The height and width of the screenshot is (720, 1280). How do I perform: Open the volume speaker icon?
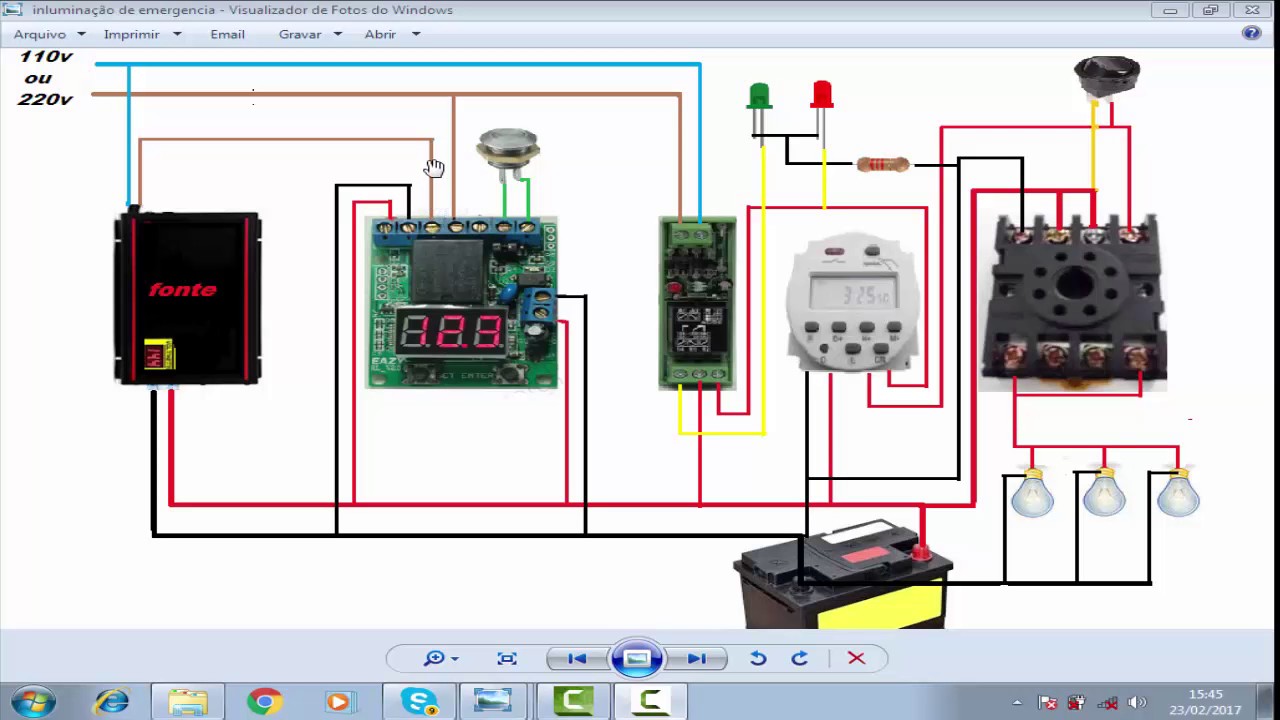(1136, 703)
